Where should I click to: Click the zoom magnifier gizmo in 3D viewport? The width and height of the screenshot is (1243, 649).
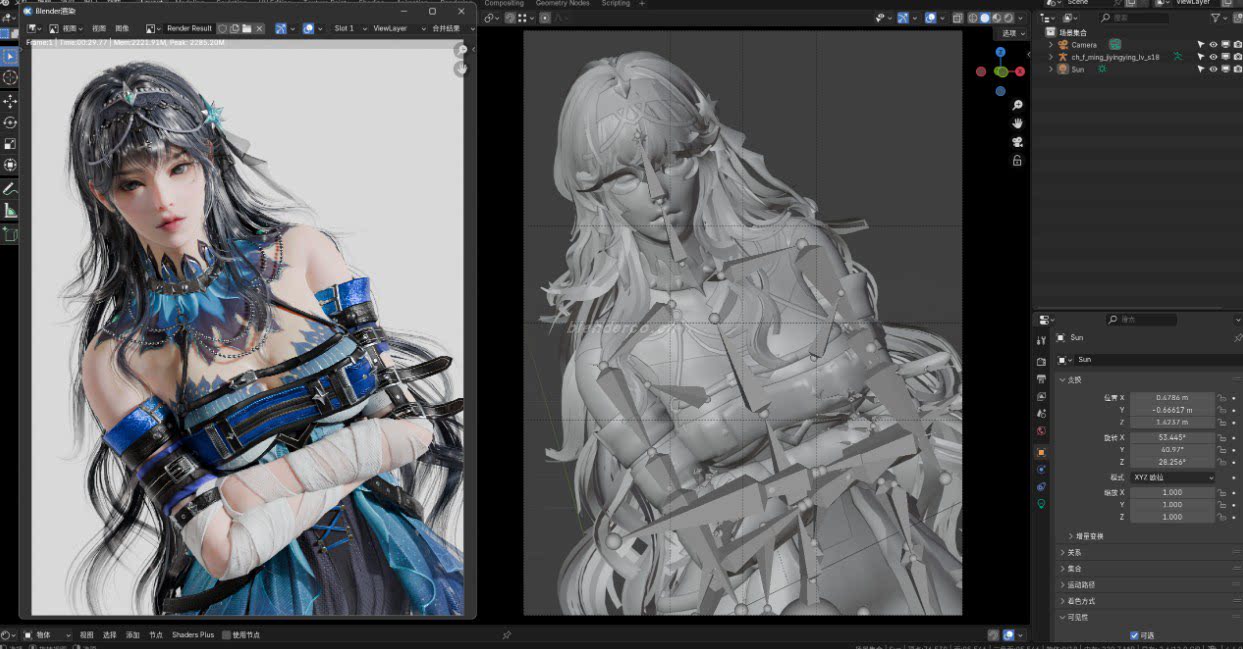1017,105
